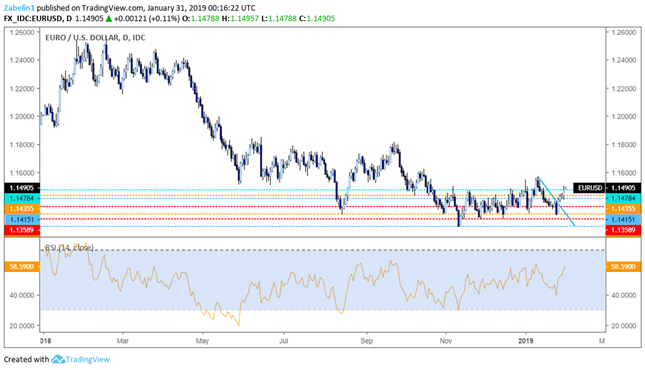Click the 2019 label on time axis
Screen dimensions: 645x370
[x=526, y=341]
